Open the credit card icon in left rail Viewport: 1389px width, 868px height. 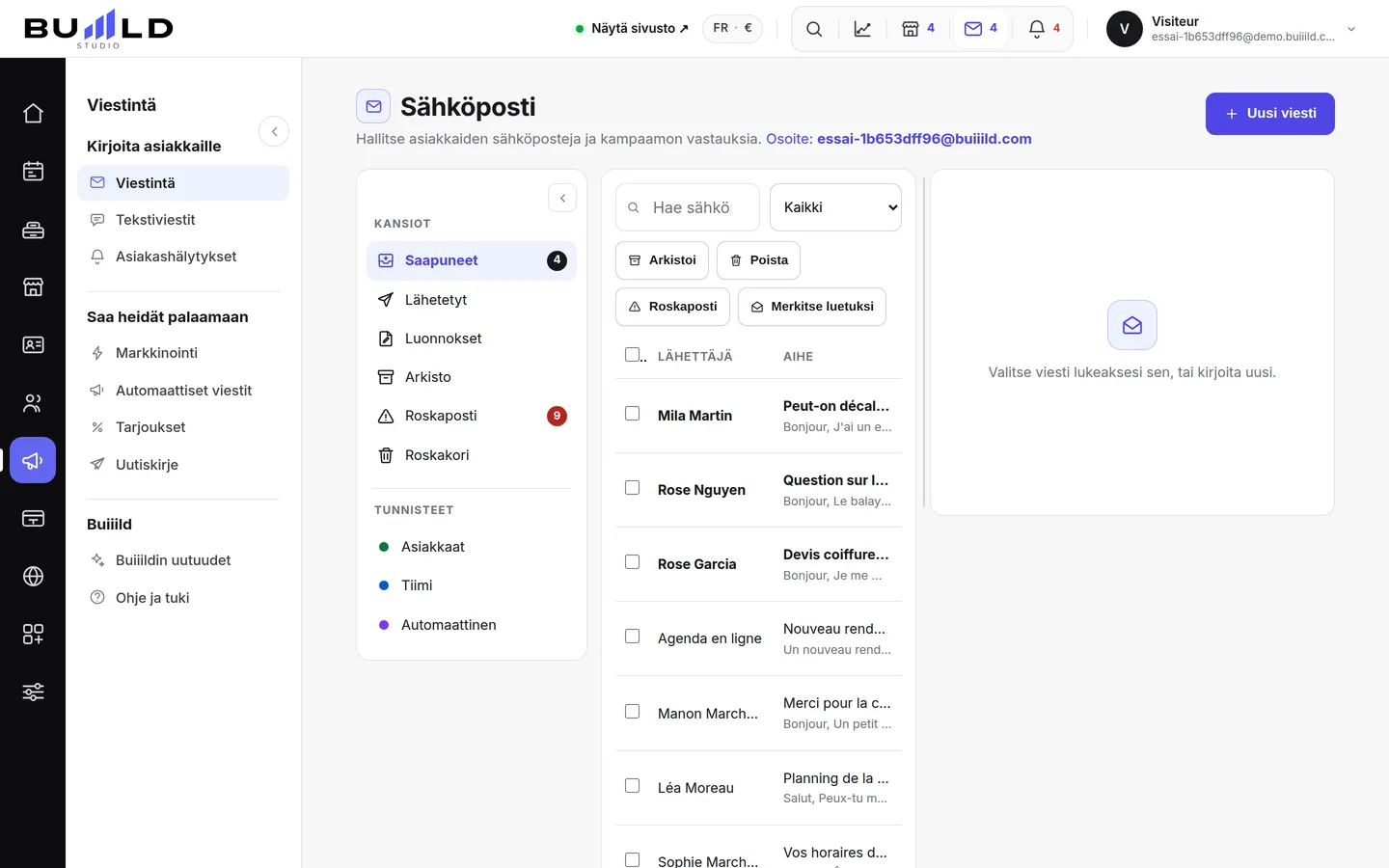click(x=33, y=519)
